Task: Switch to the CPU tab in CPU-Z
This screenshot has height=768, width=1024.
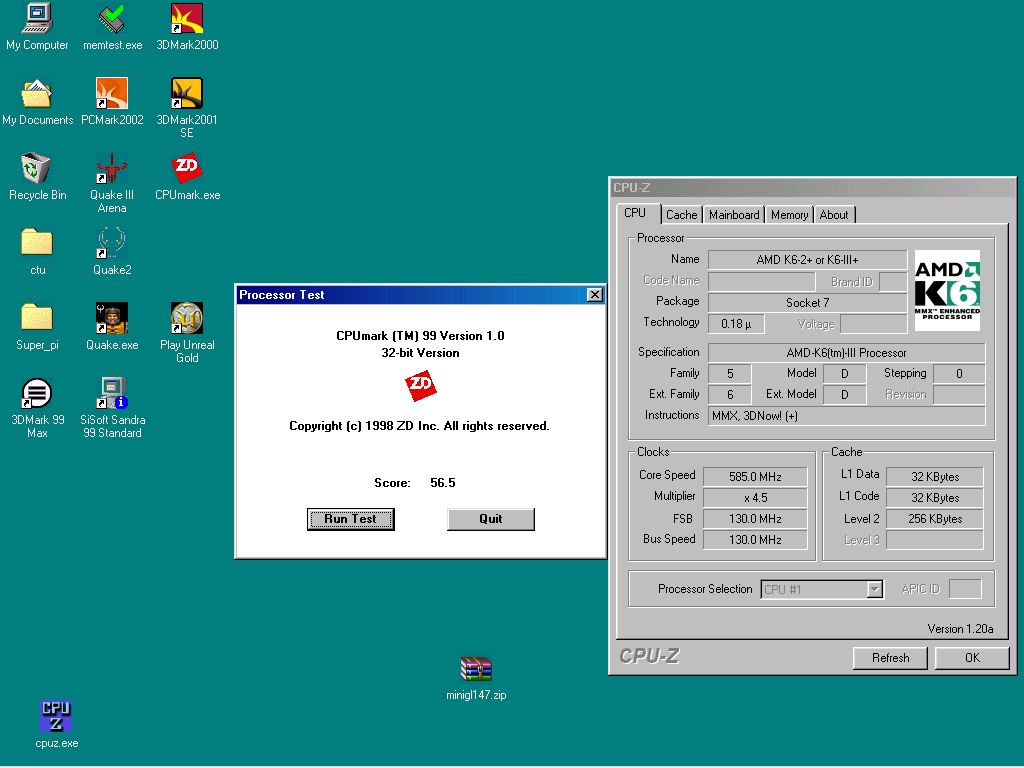Action: [635, 214]
